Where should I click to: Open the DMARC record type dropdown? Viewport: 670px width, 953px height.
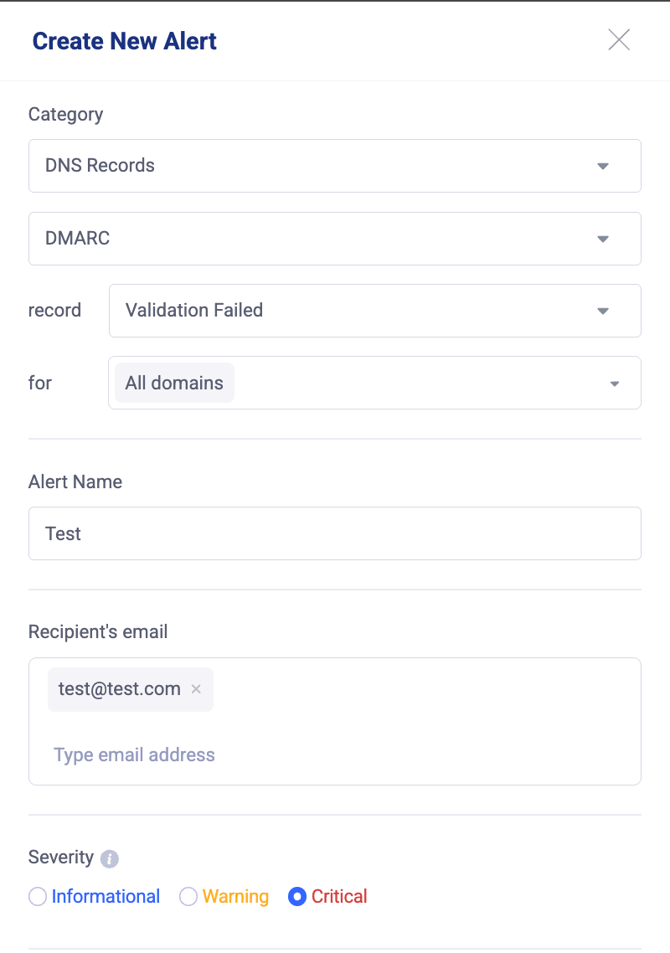[335, 238]
